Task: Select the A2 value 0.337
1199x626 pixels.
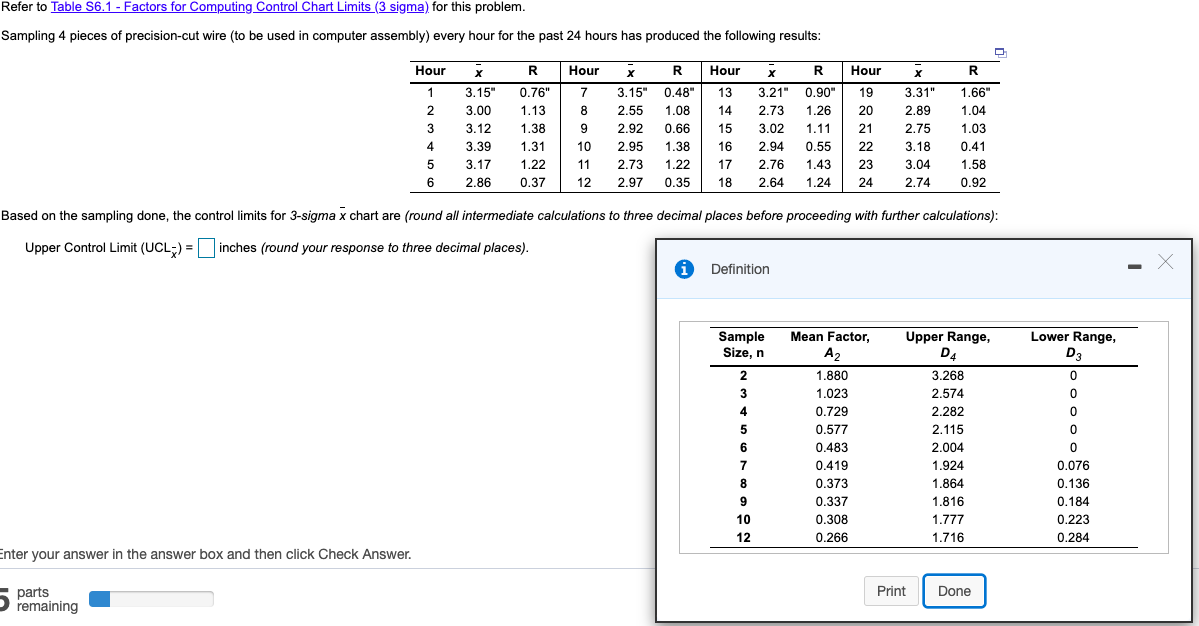Action: (x=831, y=501)
